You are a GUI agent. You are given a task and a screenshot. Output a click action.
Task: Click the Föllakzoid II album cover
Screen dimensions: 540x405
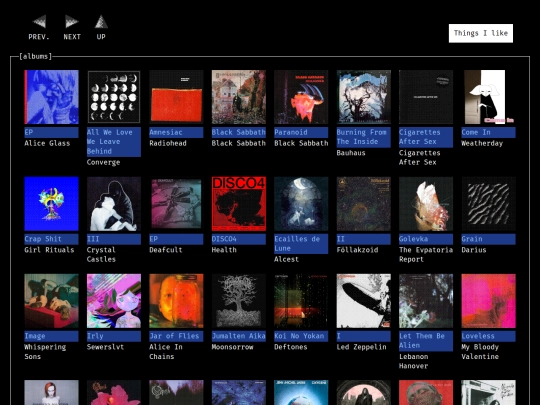364,204
